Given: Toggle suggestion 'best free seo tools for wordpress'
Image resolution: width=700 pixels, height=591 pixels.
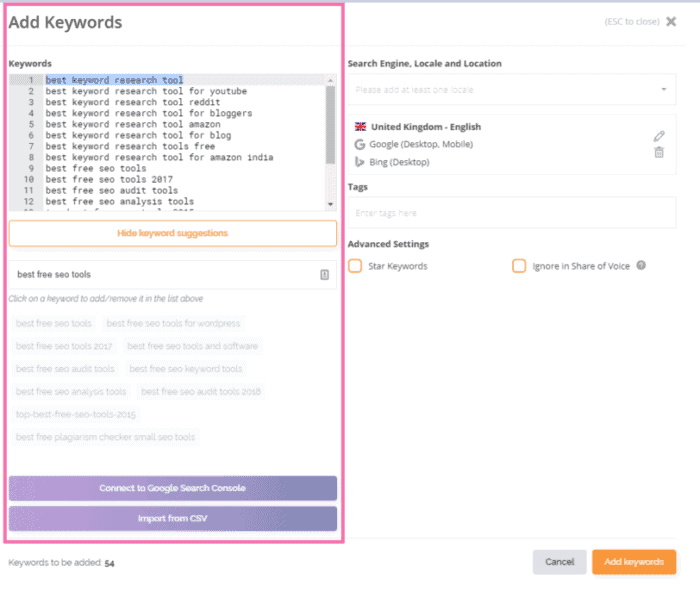Looking at the screenshot, I should pyautogui.click(x=173, y=323).
